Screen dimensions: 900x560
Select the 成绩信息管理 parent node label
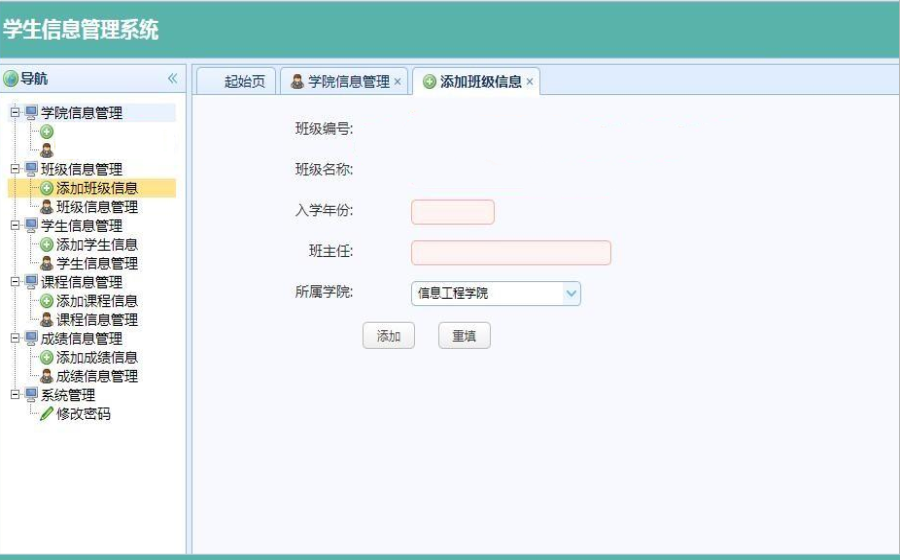(82, 339)
